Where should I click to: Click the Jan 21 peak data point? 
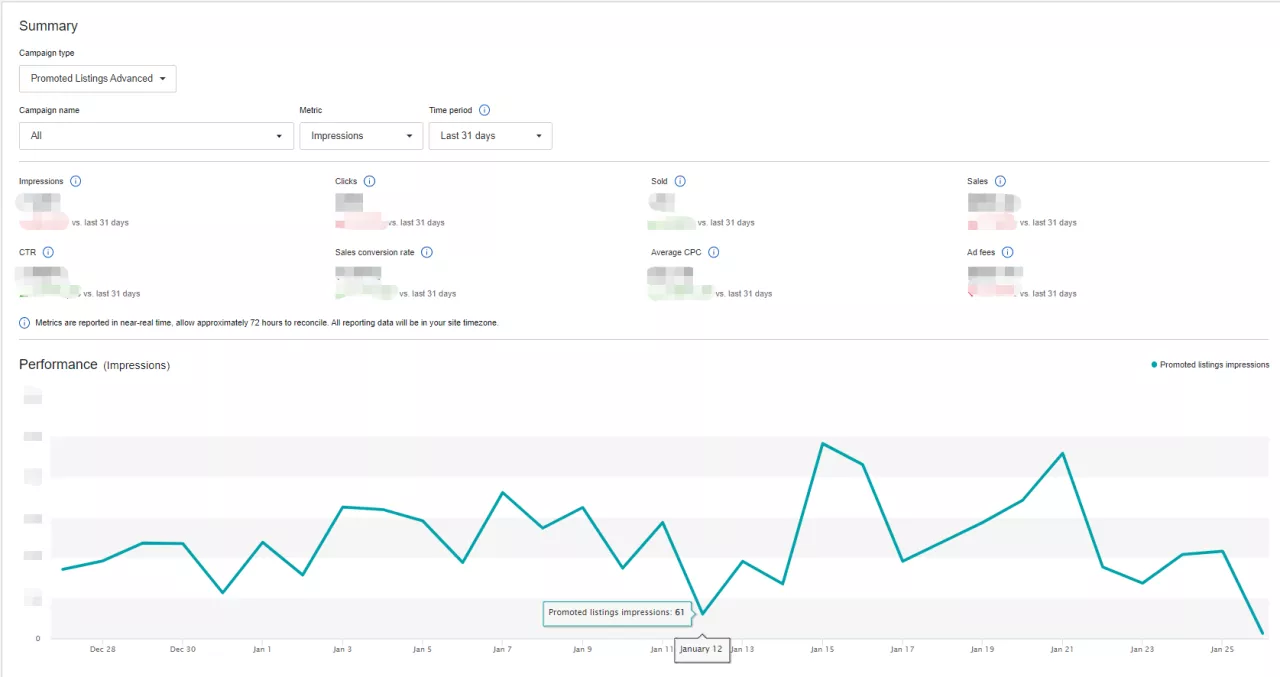click(1062, 453)
